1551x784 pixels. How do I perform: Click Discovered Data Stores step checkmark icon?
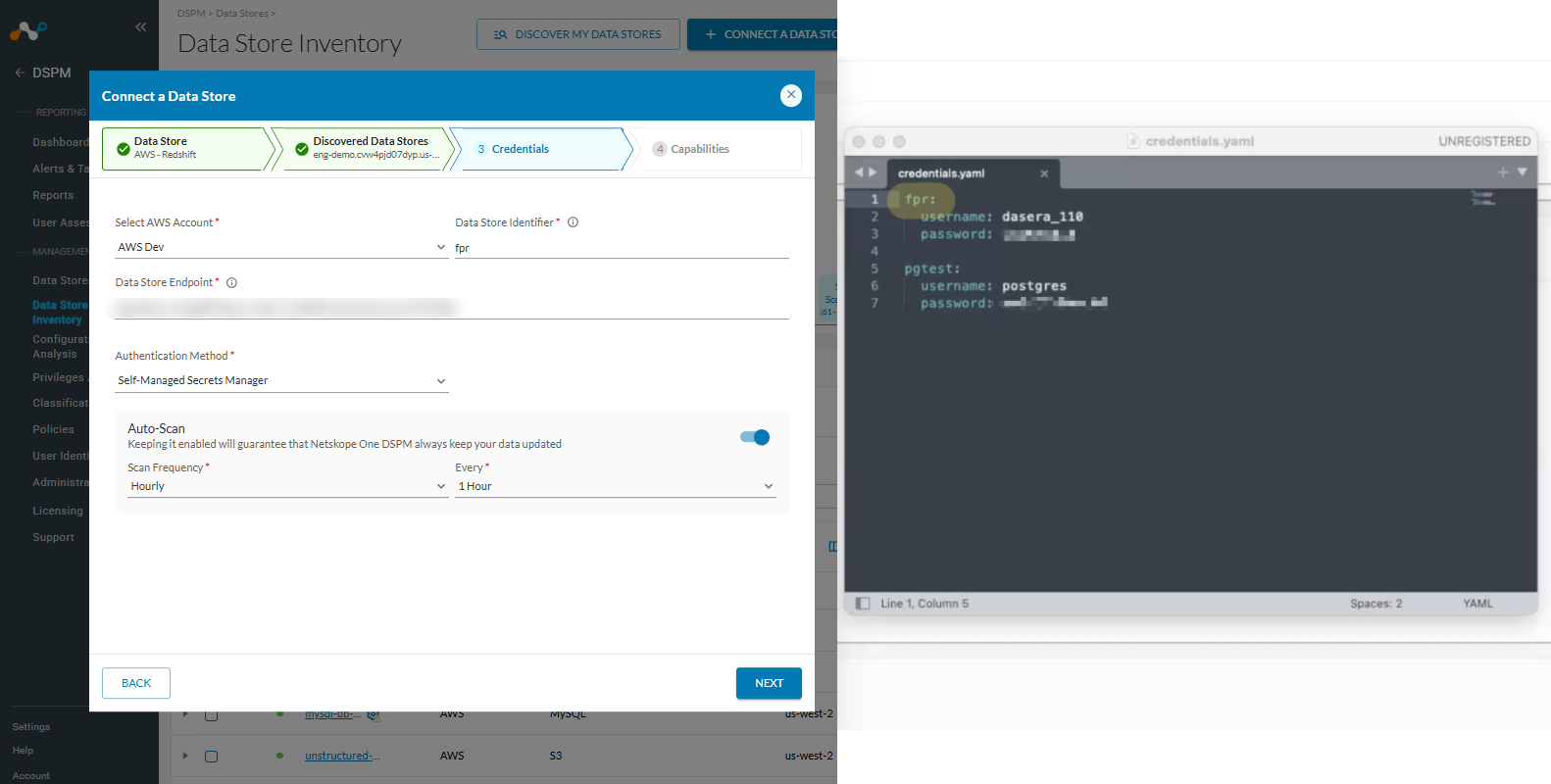point(302,149)
